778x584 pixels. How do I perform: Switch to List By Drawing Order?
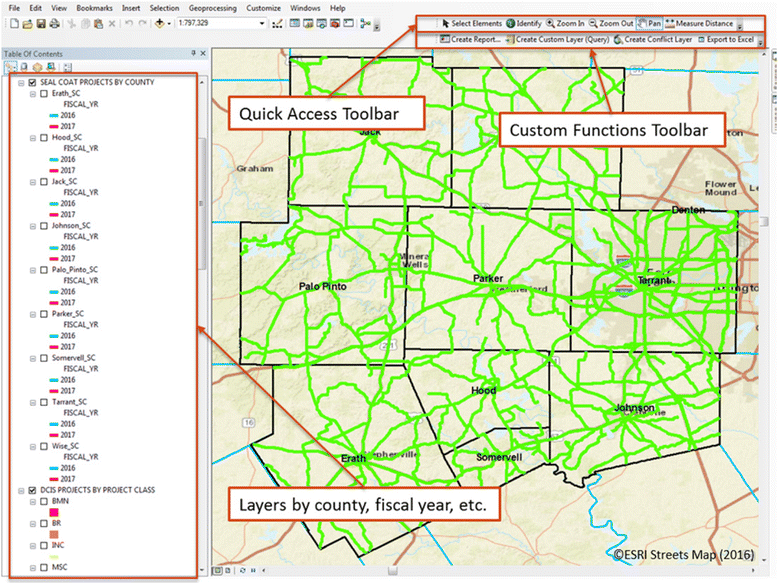[x=10, y=67]
